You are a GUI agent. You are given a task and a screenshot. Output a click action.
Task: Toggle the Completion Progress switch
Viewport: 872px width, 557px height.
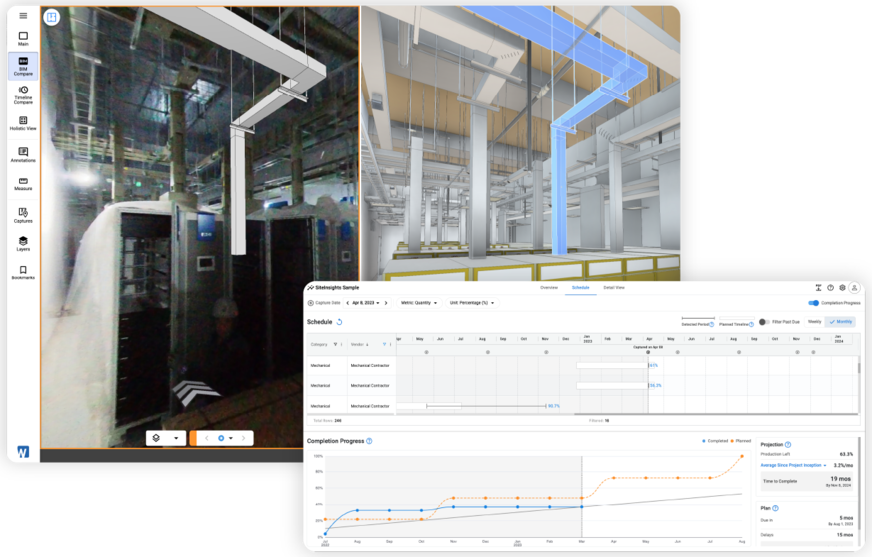(x=813, y=303)
